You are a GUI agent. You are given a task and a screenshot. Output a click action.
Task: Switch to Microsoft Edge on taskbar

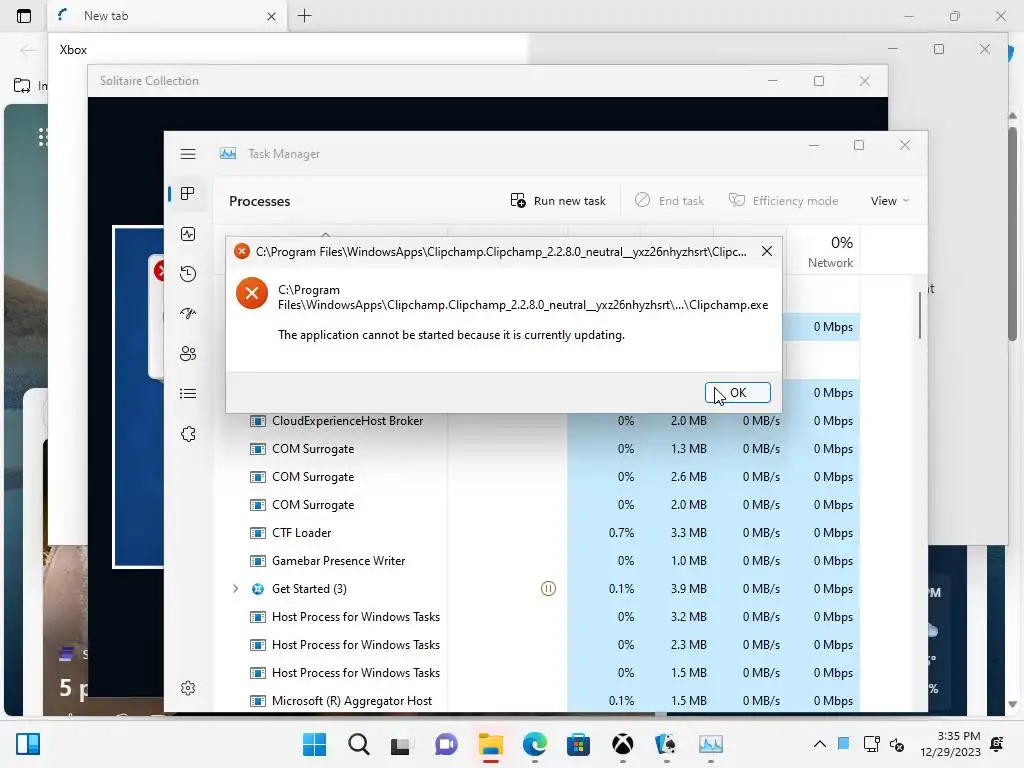[535, 744]
